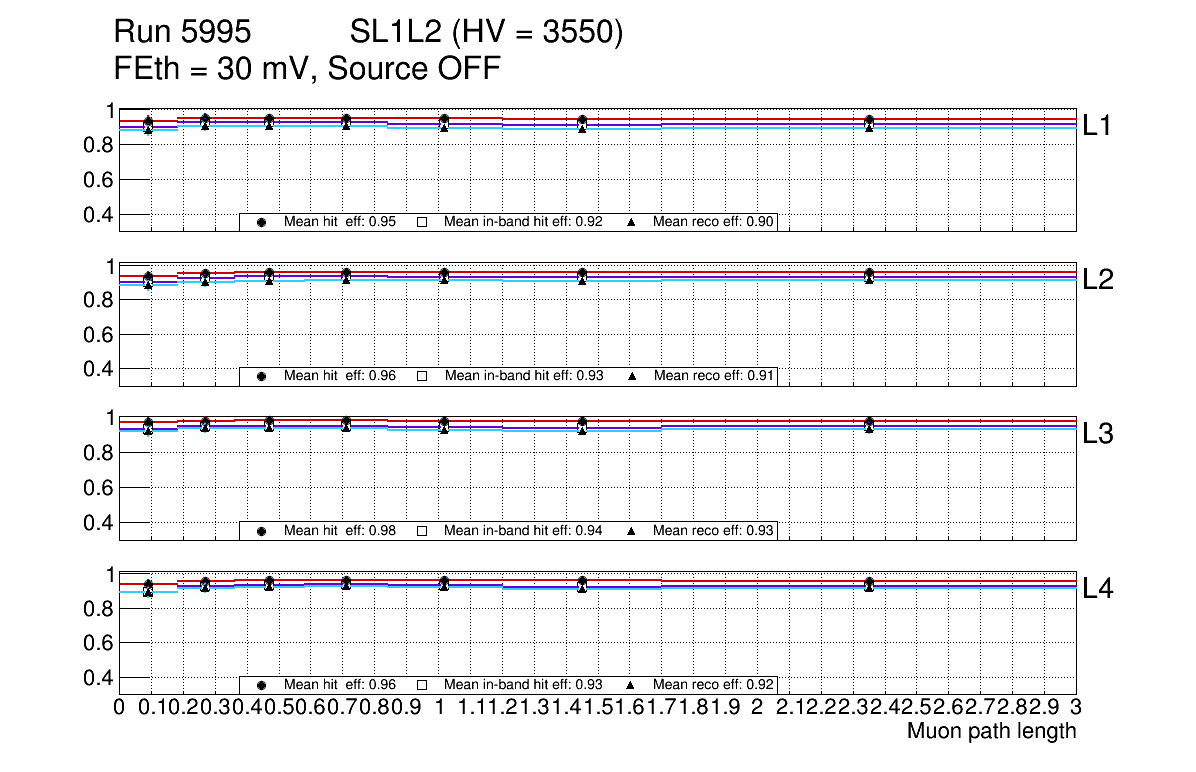The height and width of the screenshot is (772, 1196).
Task: Click the triangle marker in L2 legend
Action: (631, 376)
